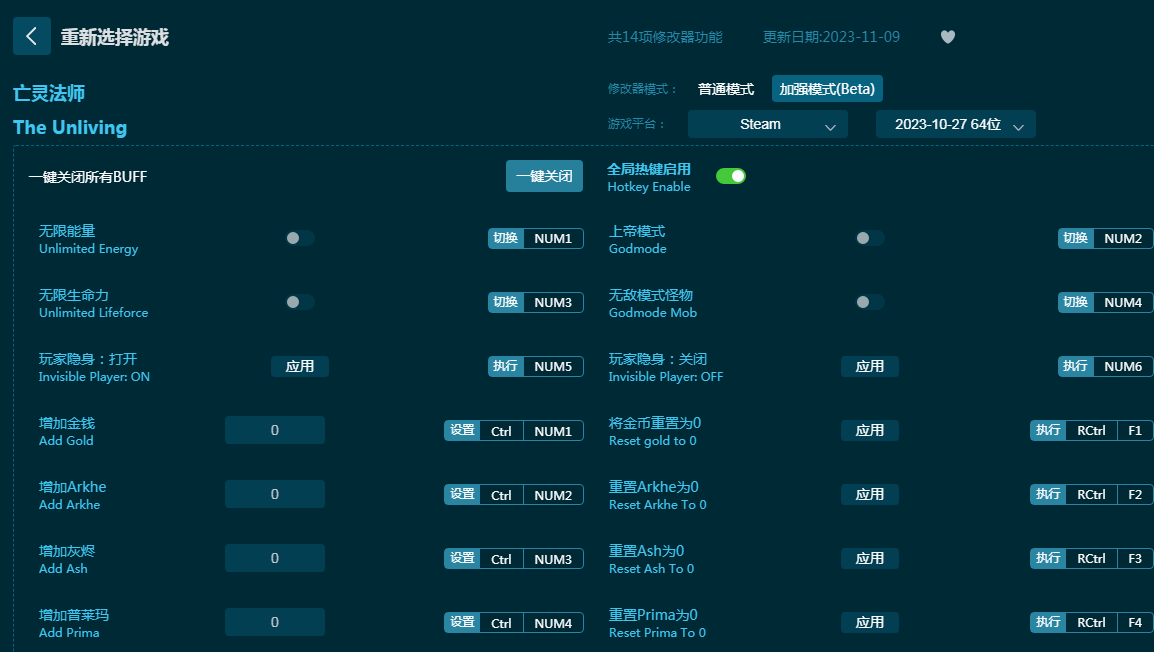Click 更新日期:2023-11-09 text
Image resolution: width=1154 pixels, height=652 pixels.
(831, 37)
